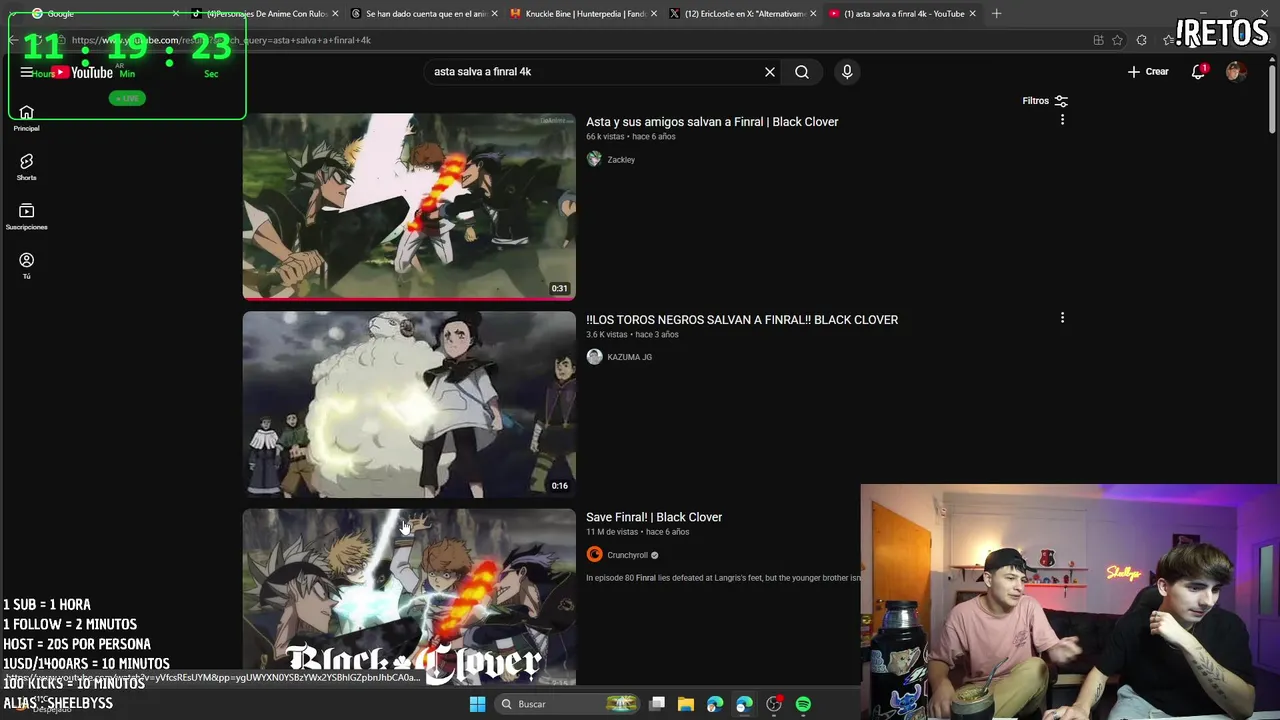The height and width of the screenshot is (720, 1280).
Task: Open the Principal home icon in sidebar
Action: [26, 113]
